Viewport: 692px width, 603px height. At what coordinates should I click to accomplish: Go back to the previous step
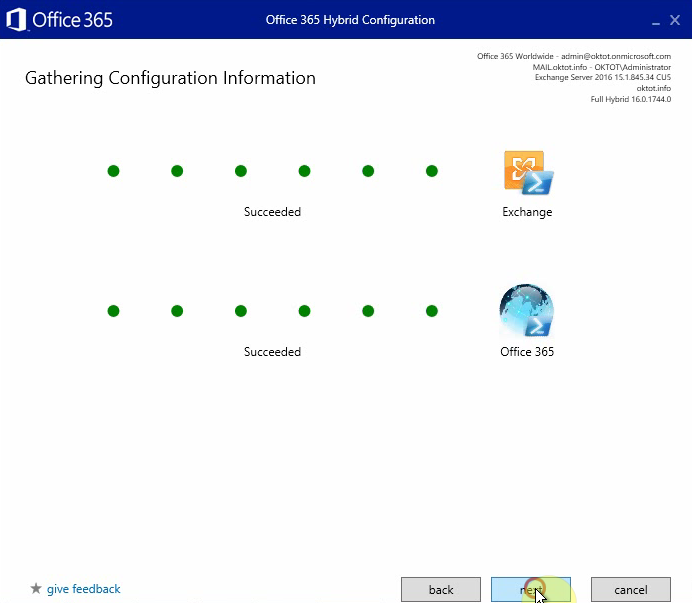coord(441,589)
